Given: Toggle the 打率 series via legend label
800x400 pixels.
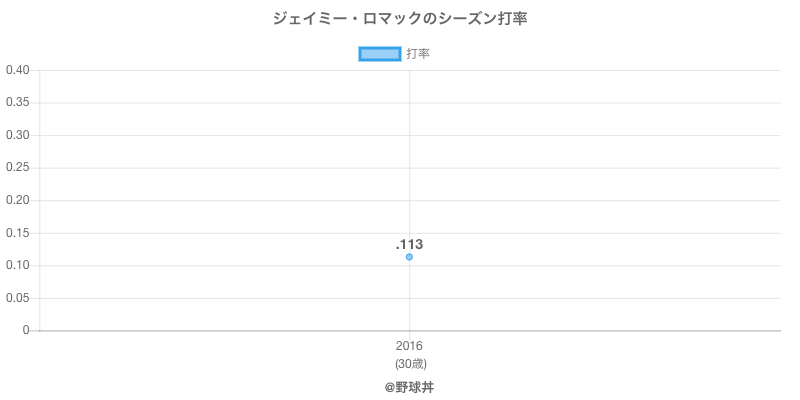Looking at the screenshot, I should click(x=418, y=54).
